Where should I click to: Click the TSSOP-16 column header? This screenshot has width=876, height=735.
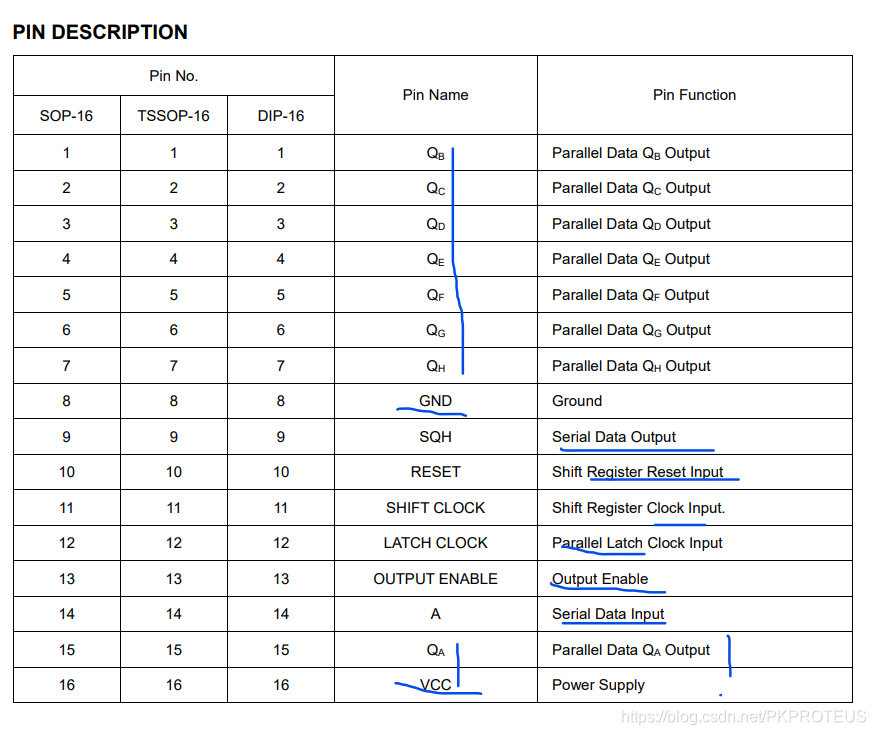tap(173, 116)
